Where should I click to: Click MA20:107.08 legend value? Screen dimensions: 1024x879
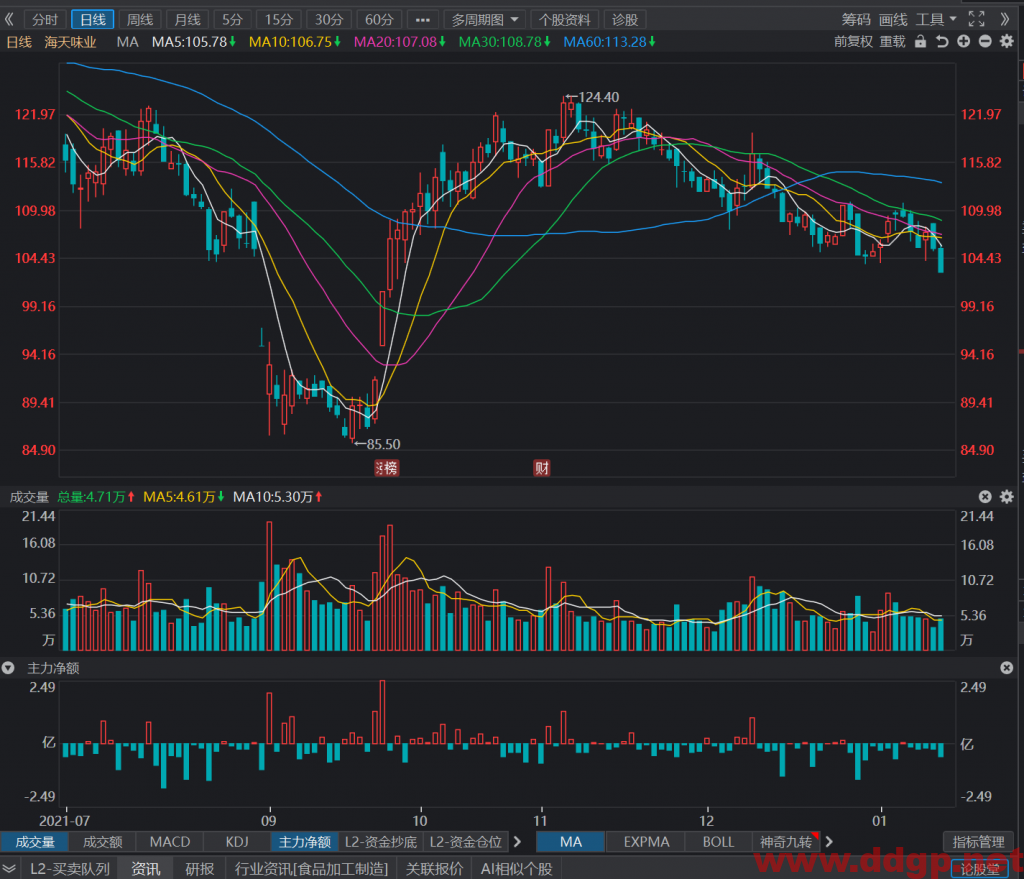pyautogui.click(x=395, y=42)
